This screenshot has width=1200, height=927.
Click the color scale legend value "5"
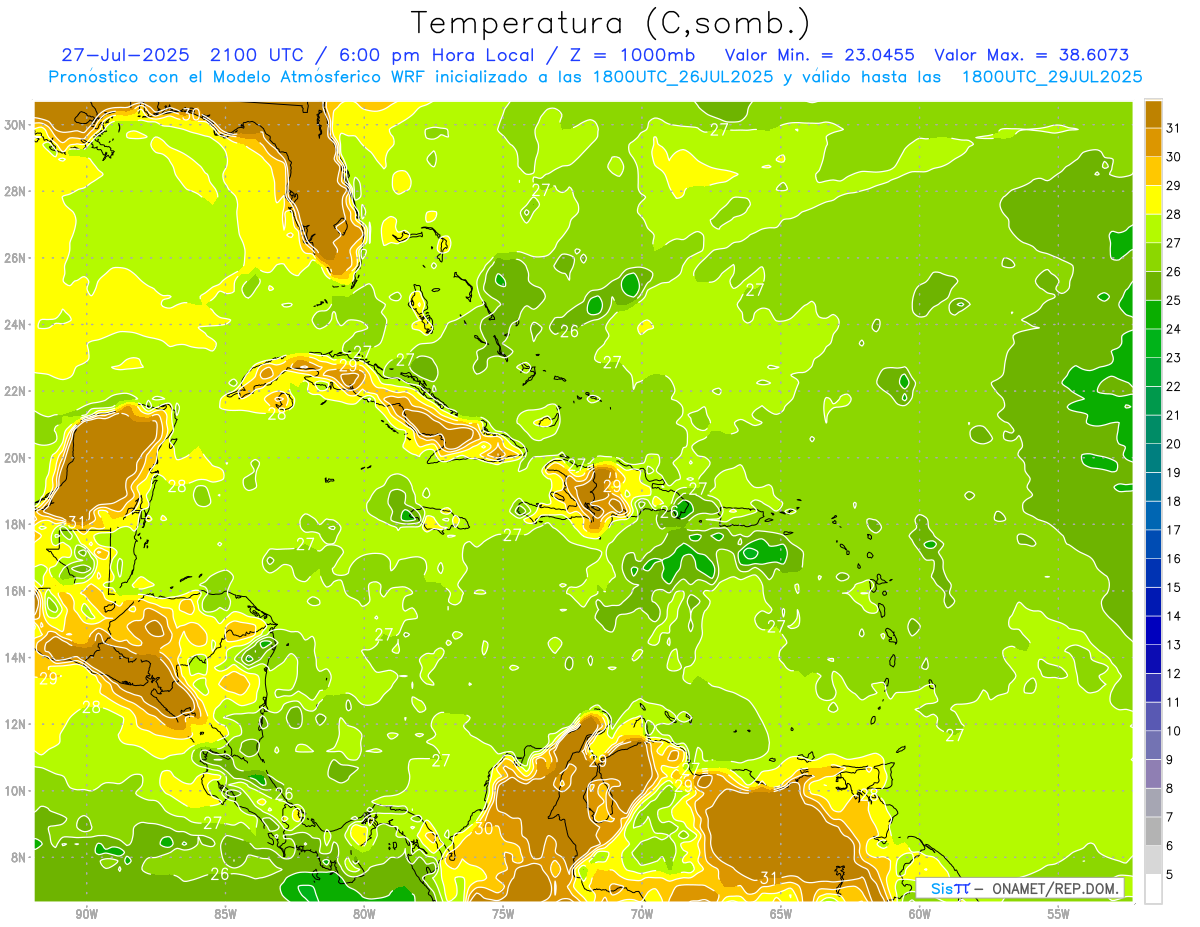point(1171,875)
